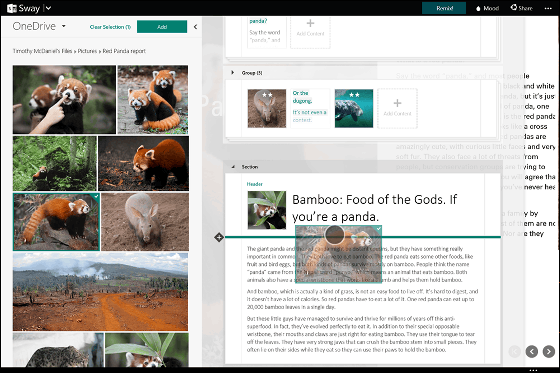560x373 pixels.
Task: Open the Pictures folder breadcrumb
Action: tap(88, 51)
